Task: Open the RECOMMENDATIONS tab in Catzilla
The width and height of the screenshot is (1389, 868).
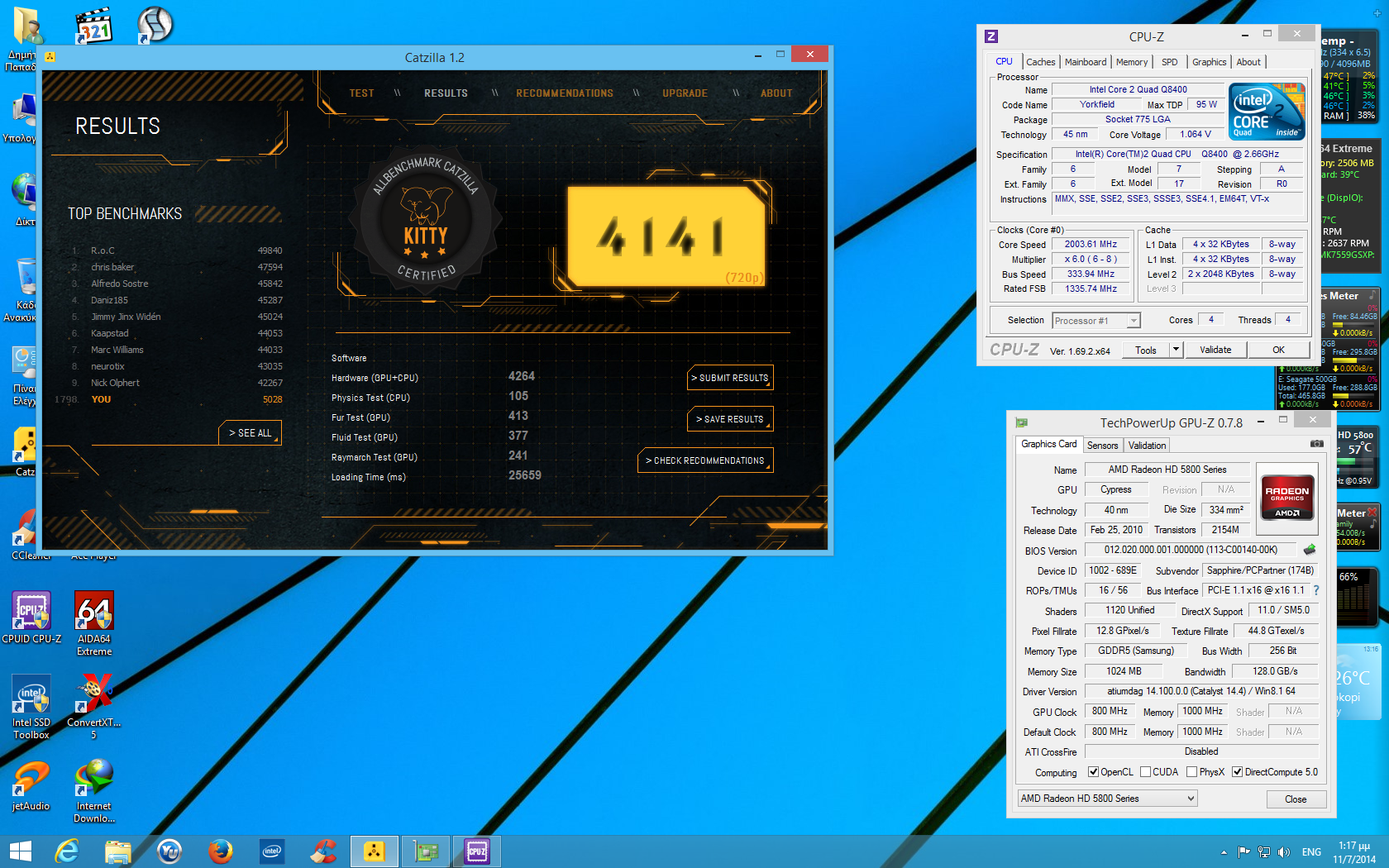Action: [565, 93]
